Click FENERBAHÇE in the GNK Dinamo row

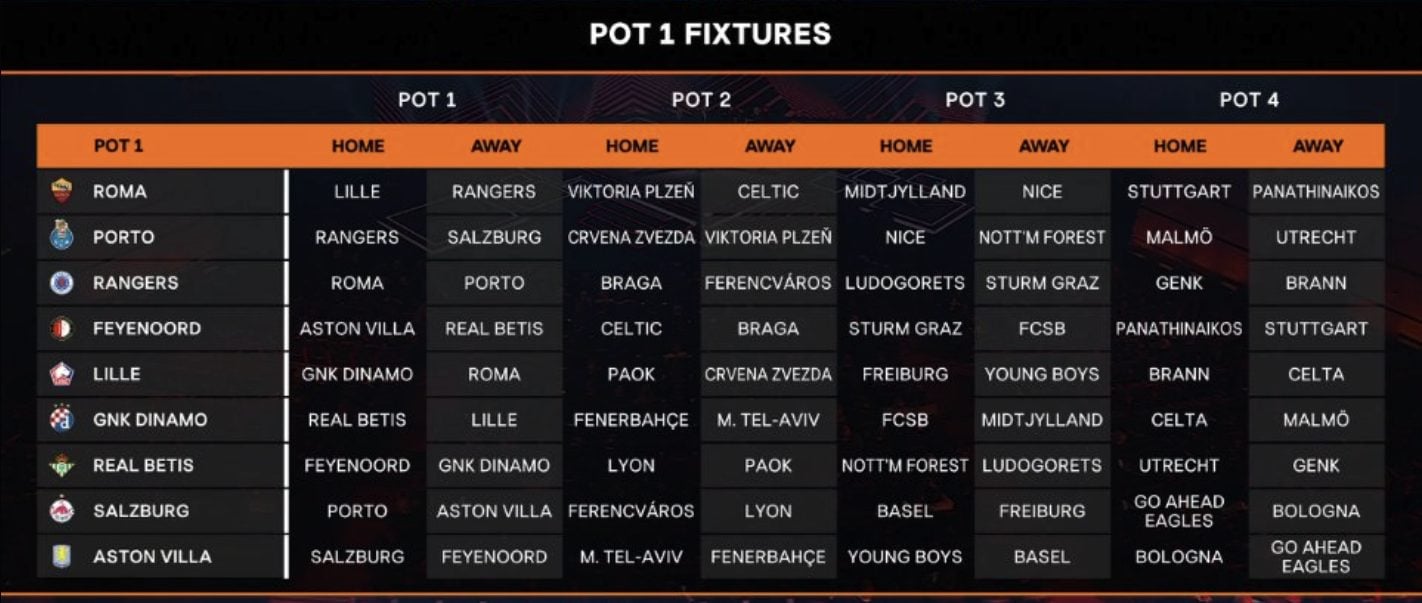point(631,420)
